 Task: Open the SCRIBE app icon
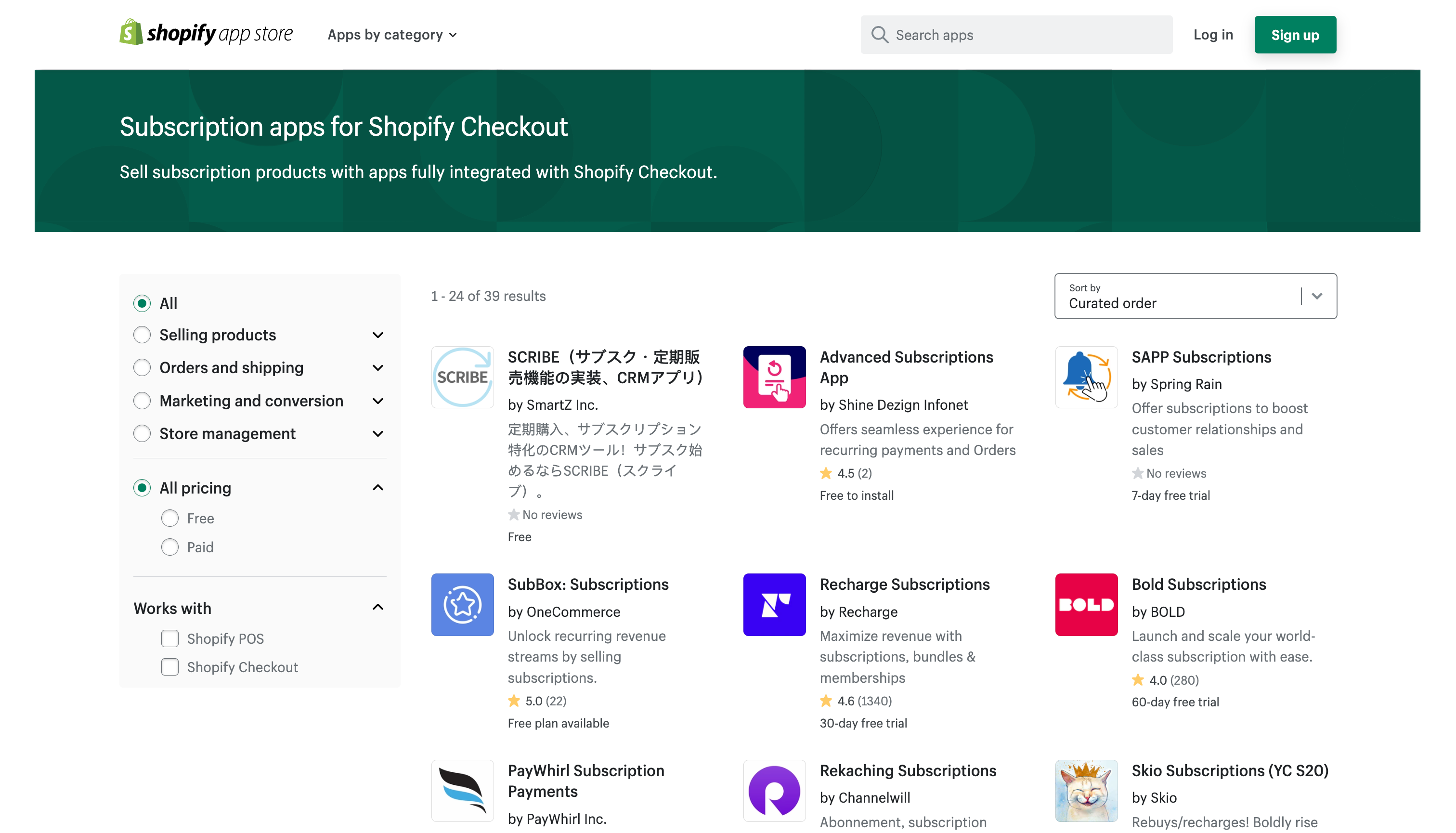pyautogui.click(x=462, y=377)
